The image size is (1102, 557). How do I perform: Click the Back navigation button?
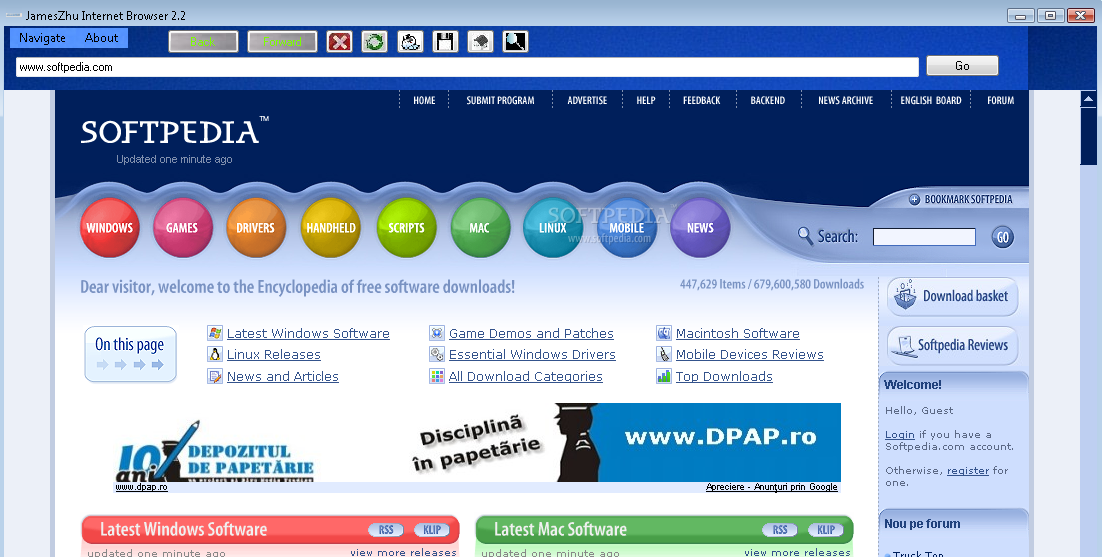click(x=203, y=41)
